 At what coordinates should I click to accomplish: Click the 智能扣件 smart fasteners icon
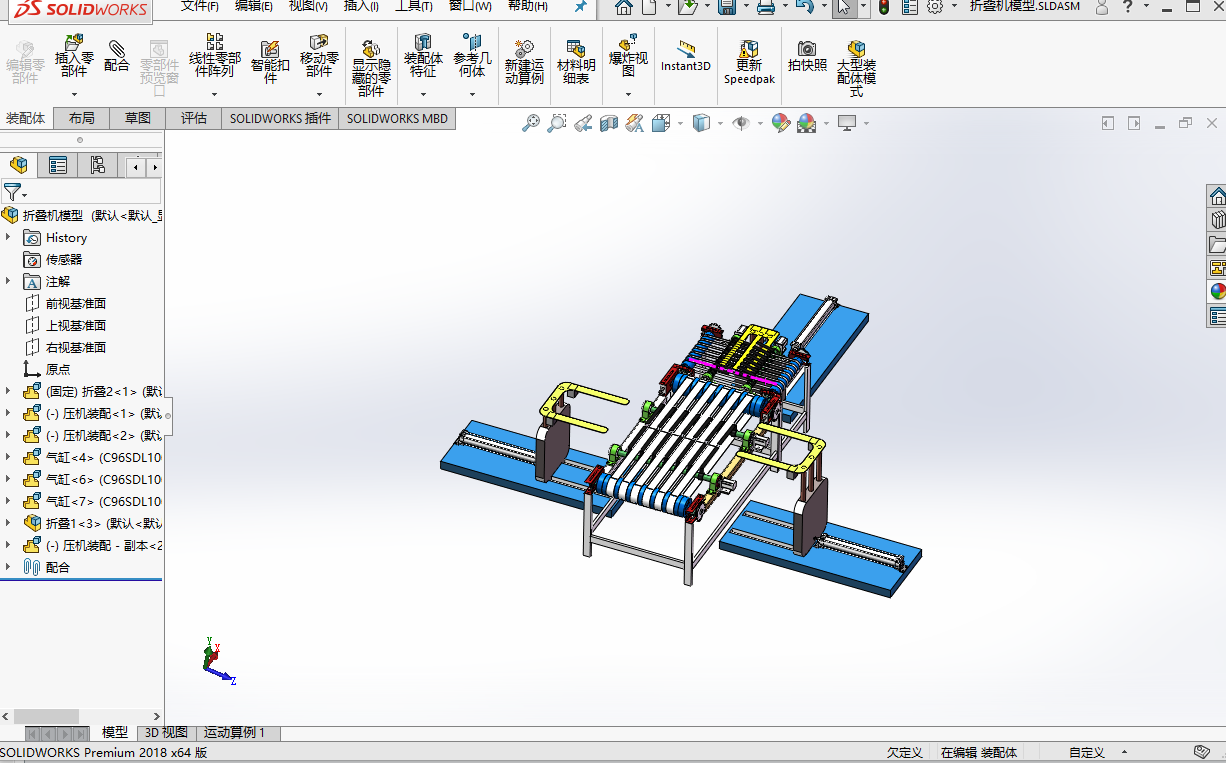[x=270, y=61]
